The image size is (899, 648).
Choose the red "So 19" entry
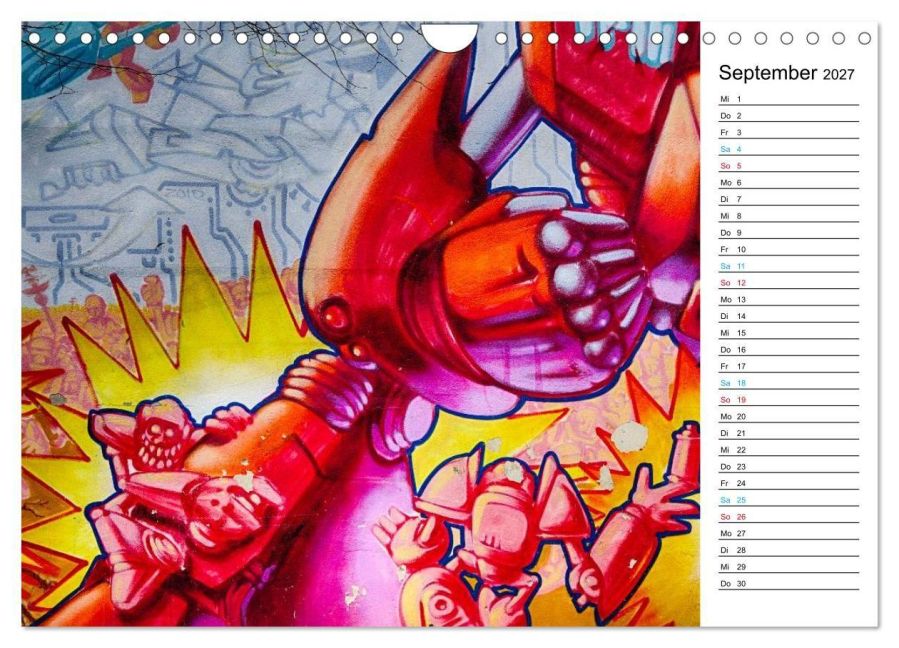coord(789,399)
